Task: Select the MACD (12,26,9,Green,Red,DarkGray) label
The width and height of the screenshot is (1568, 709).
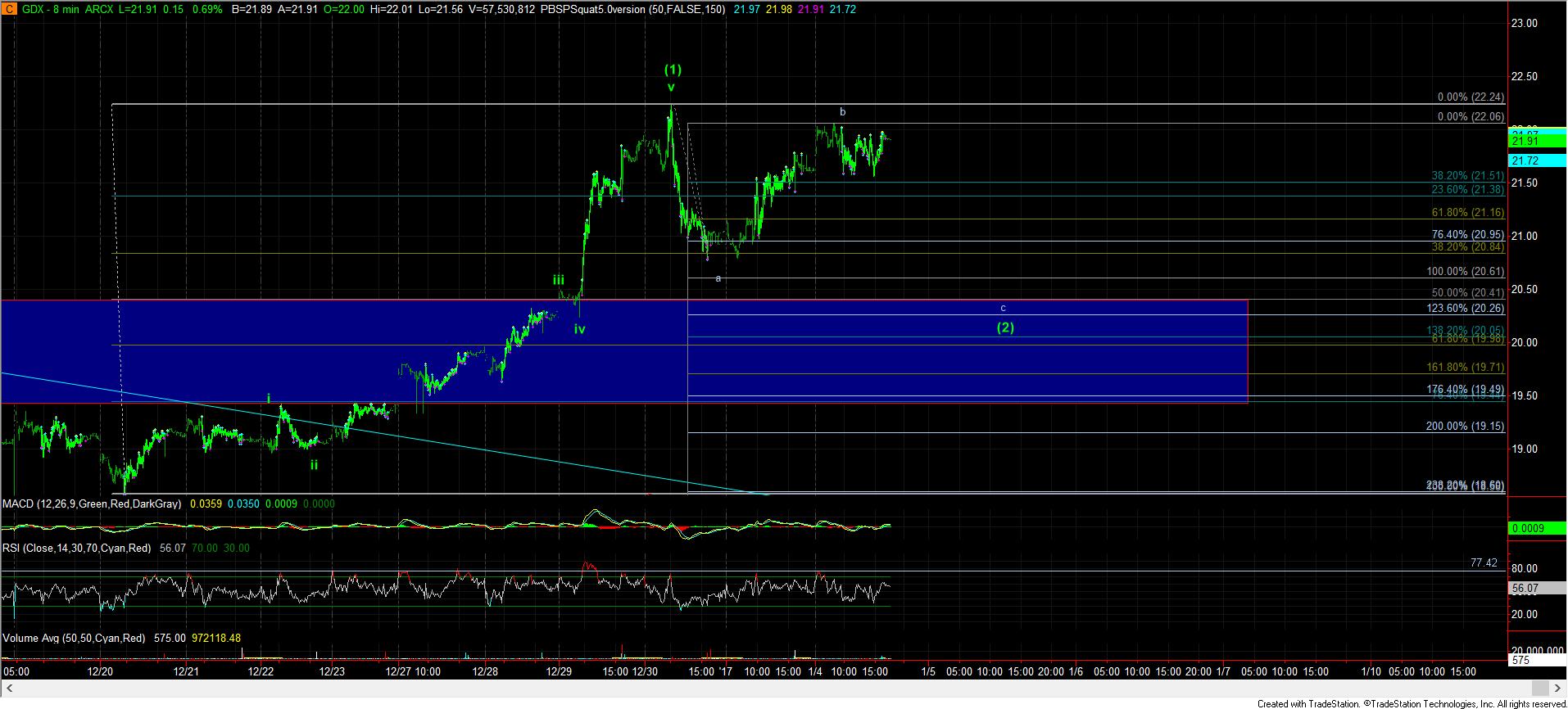Action: coord(92,504)
